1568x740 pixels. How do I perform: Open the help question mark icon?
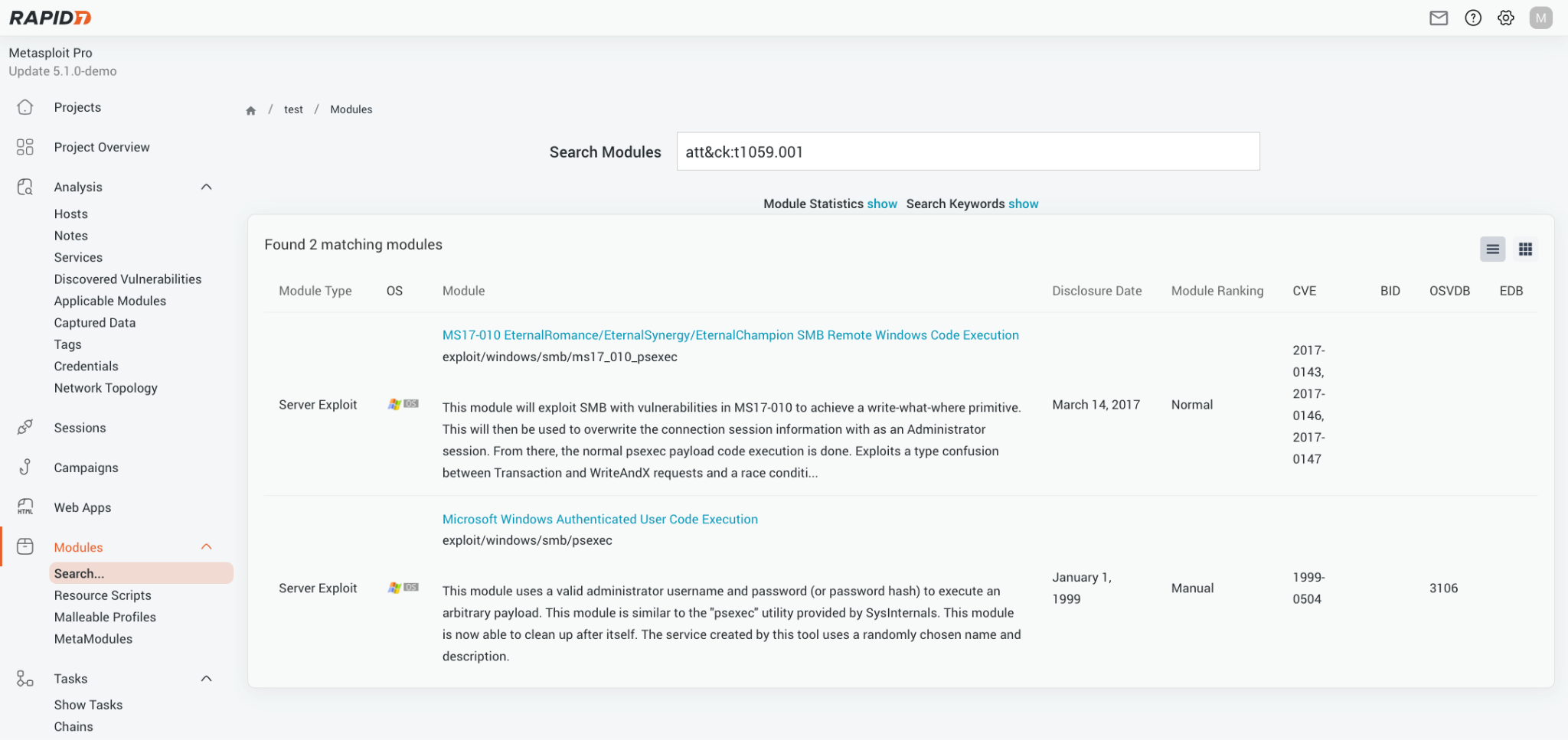click(1473, 18)
